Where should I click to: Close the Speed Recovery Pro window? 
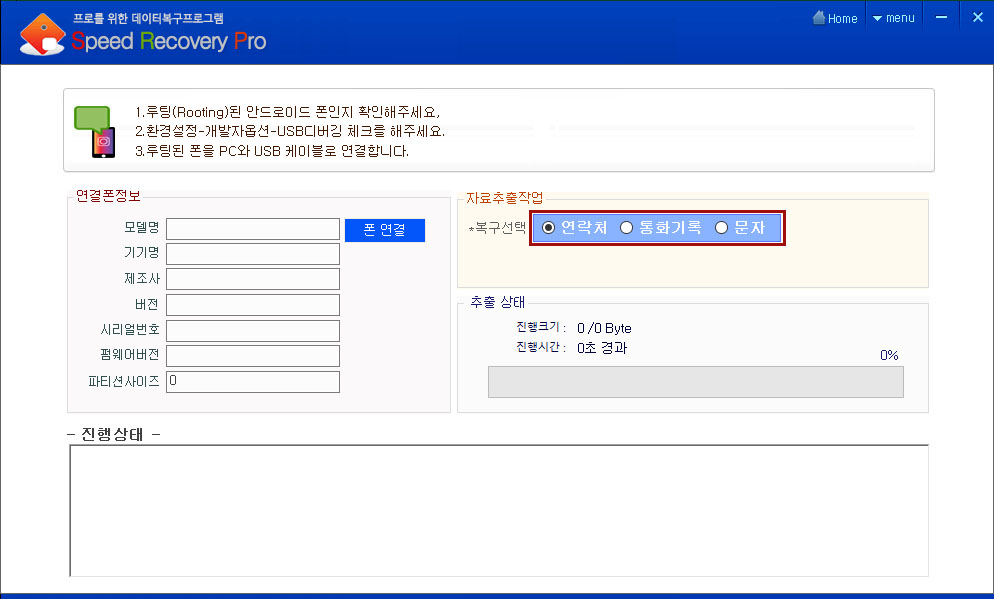click(977, 17)
